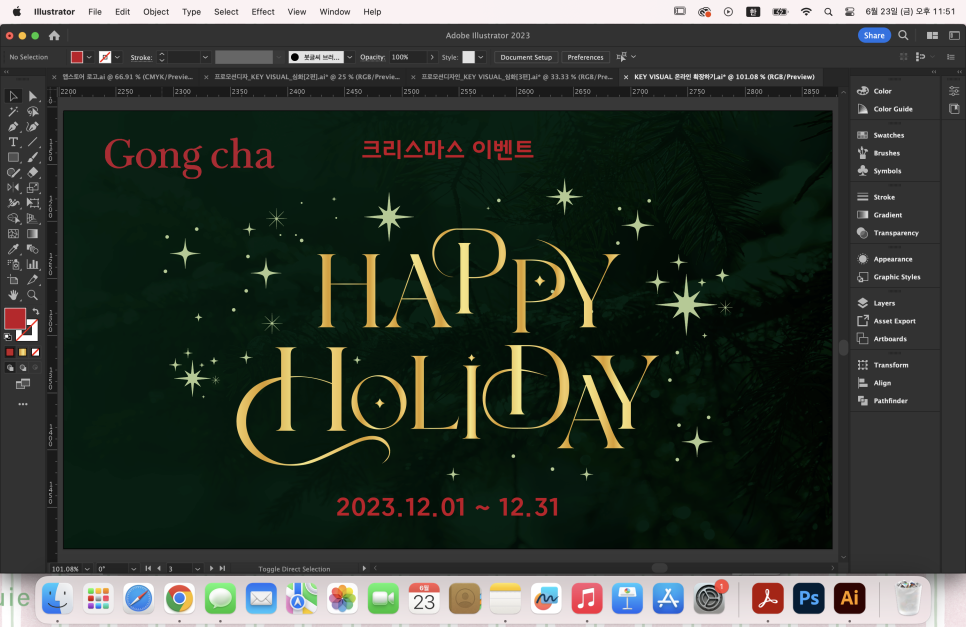
Task: Select the Scale tool
Action: pyautogui.click(x=33, y=188)
